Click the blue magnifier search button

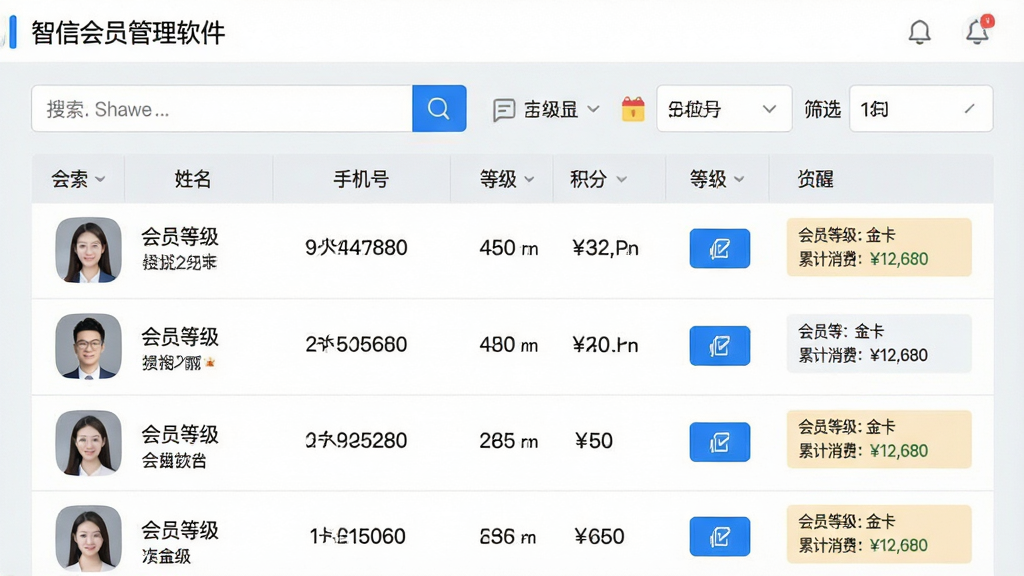click(439, 108)
